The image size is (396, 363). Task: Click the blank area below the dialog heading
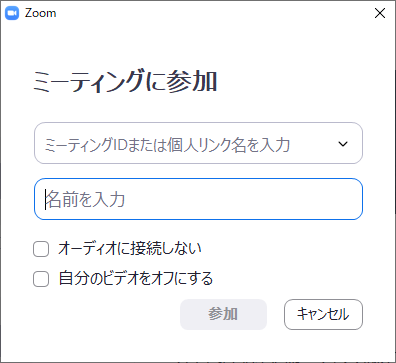coord(198,108)
